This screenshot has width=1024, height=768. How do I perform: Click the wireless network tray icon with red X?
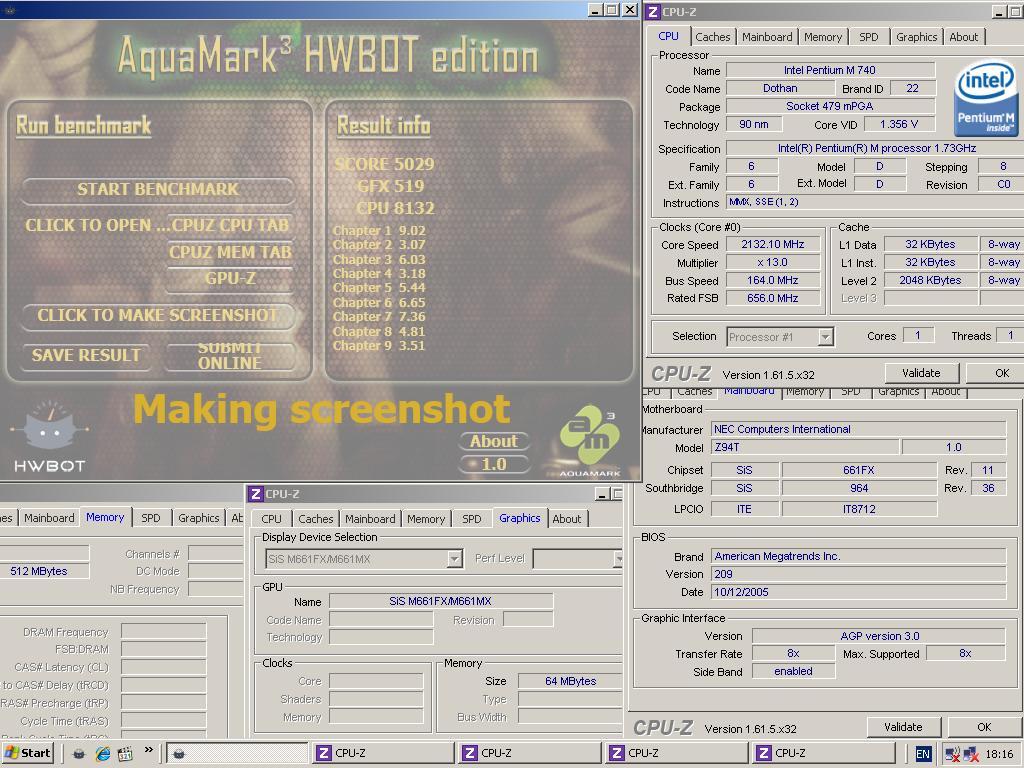coord(953,754)
